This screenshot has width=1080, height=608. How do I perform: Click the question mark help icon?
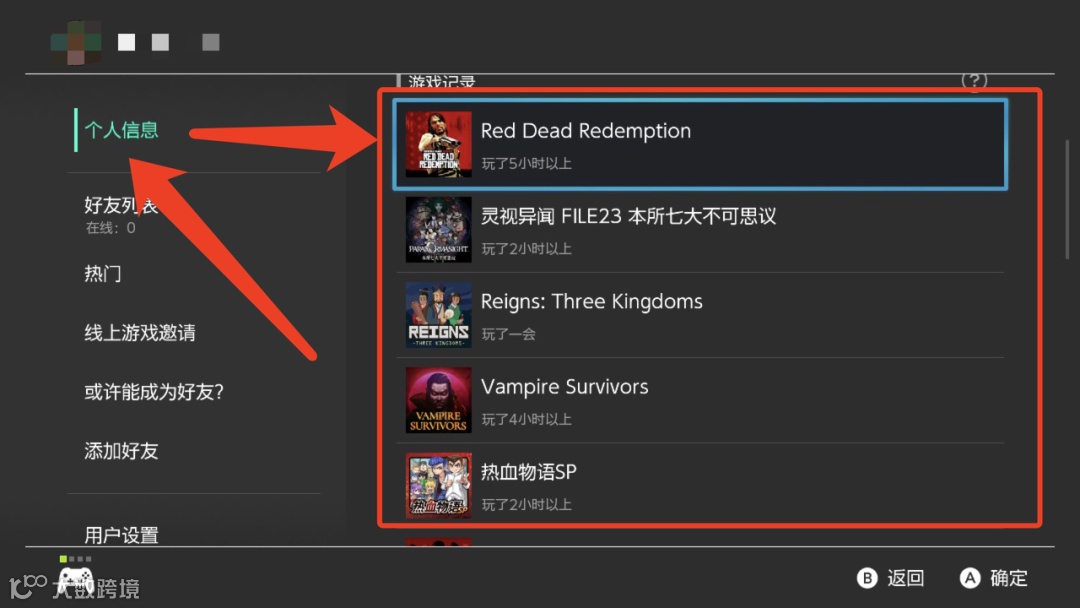pos(974,81)
